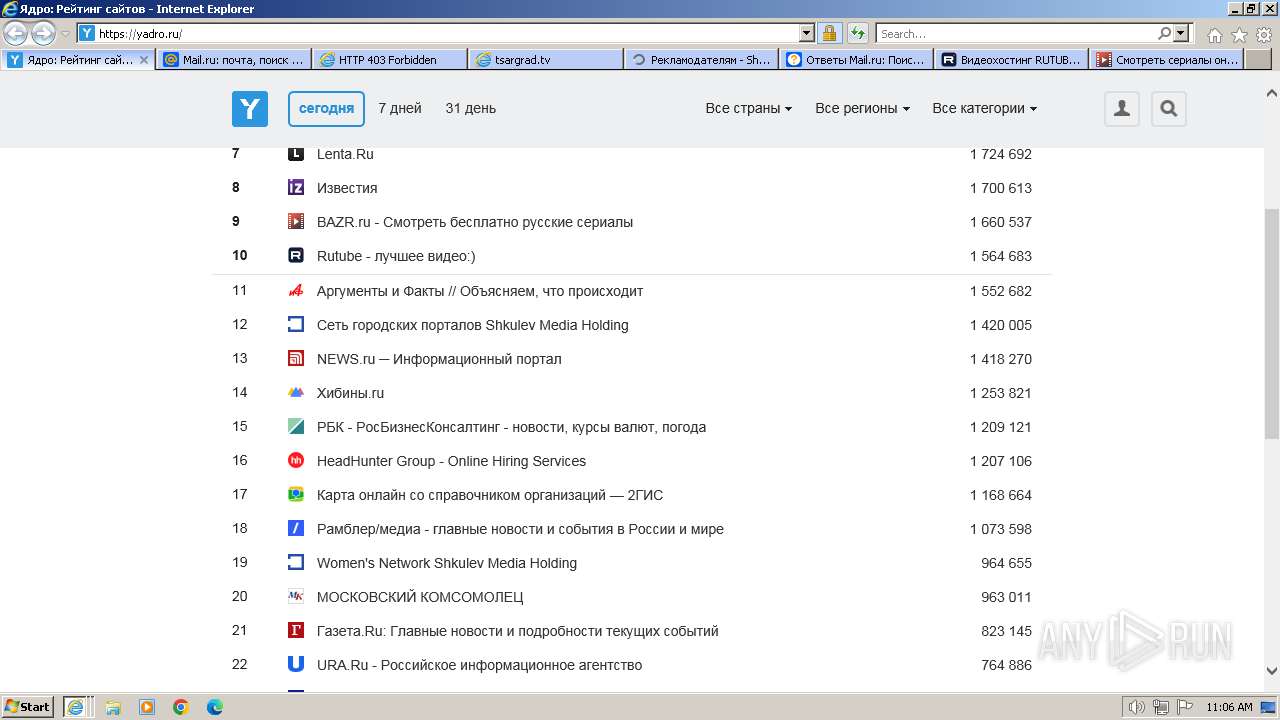This screenshot has height=720, width=1280.
Task: Click the browser Back arrow button
Action: [x=16, y=34]
